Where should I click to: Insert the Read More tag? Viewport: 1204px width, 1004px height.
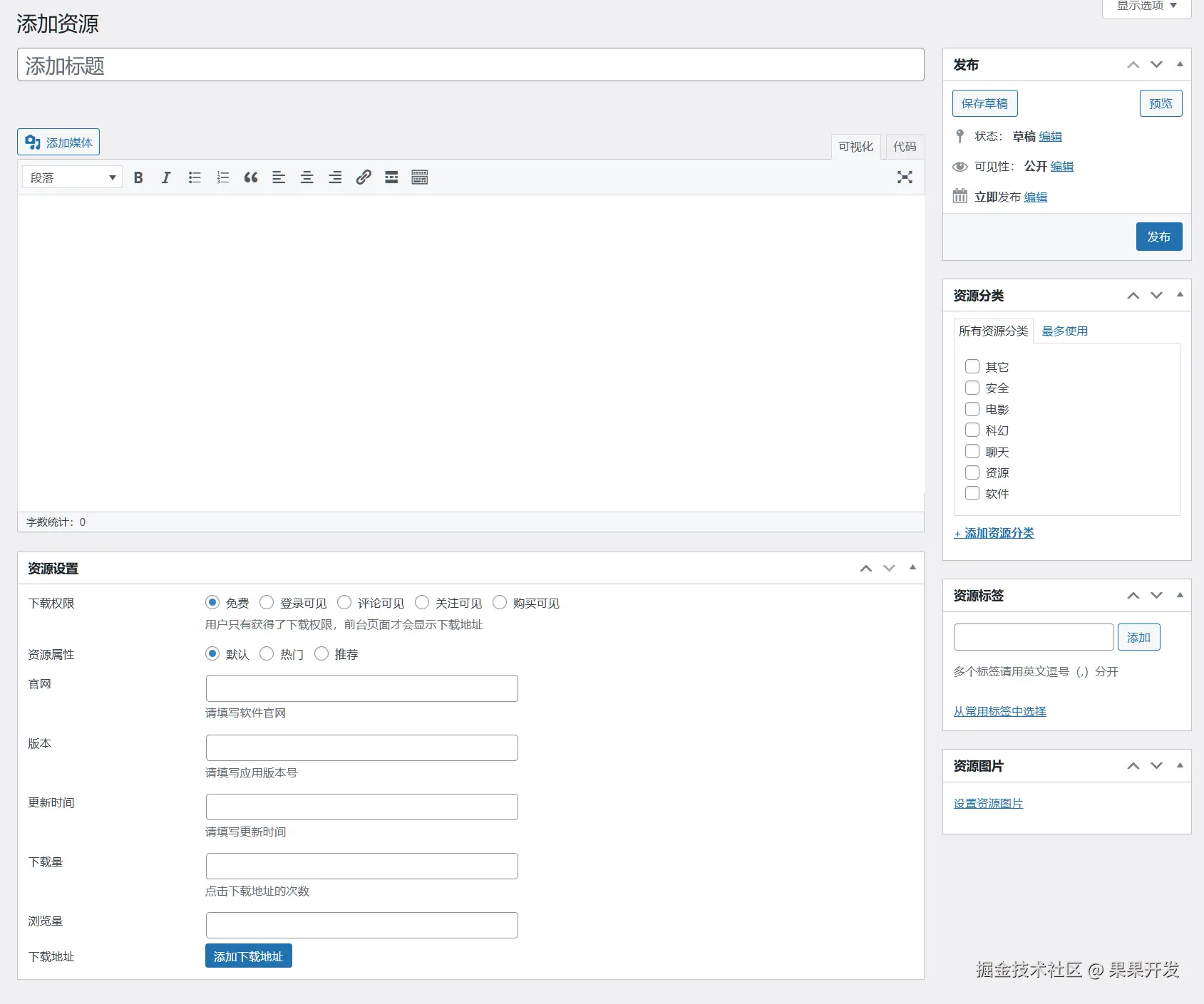(391, 177)
